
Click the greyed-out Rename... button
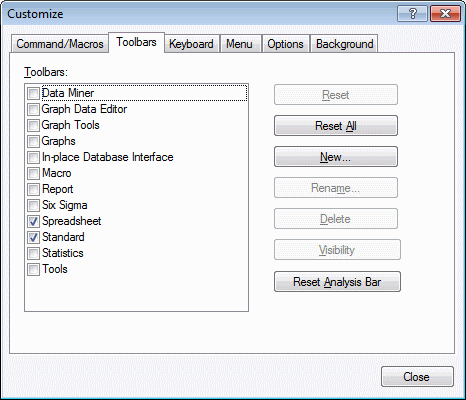[336, 188]
